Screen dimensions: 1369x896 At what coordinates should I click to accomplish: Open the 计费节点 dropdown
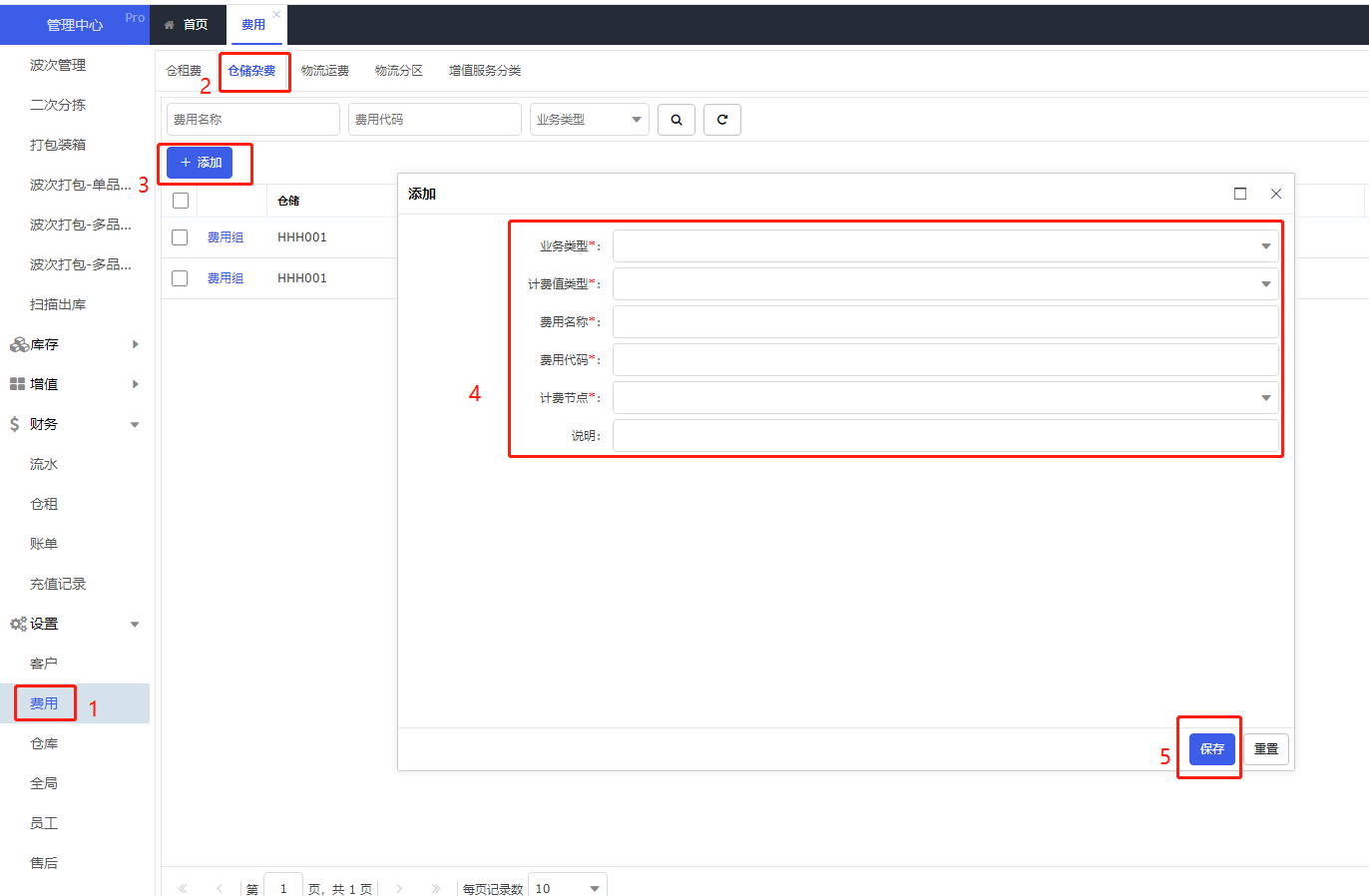coord(946,398)
